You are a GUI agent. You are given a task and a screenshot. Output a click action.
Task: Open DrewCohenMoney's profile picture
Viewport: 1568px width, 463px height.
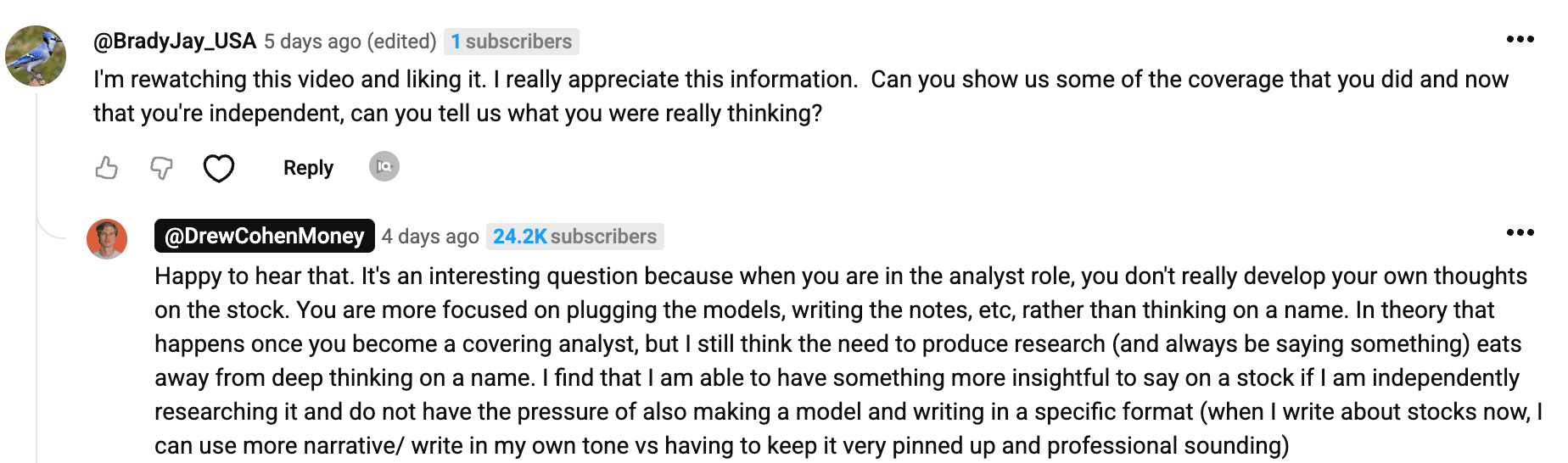[x=107, y=239]
